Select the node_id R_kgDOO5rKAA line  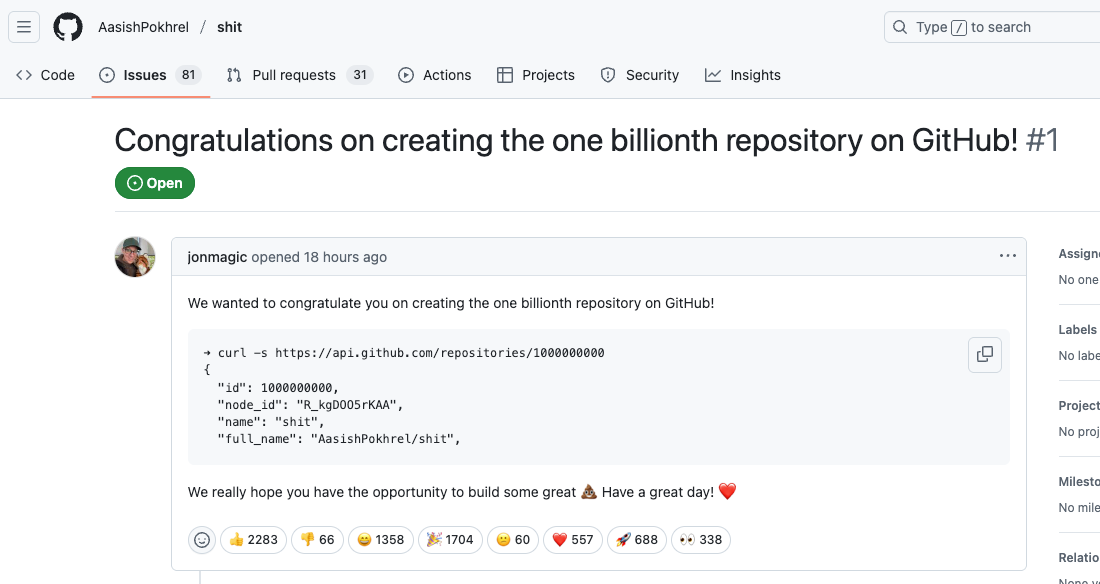311,405
